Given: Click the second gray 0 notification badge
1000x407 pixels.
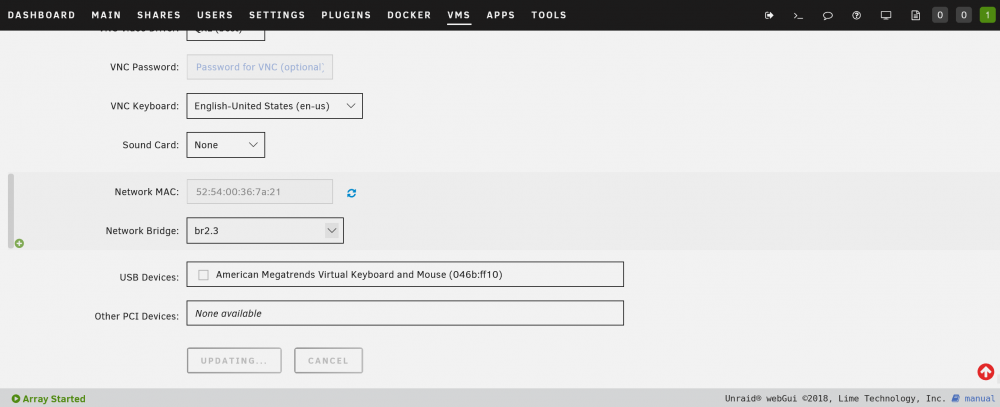Looking at the screenshot, I should [963, 15].
